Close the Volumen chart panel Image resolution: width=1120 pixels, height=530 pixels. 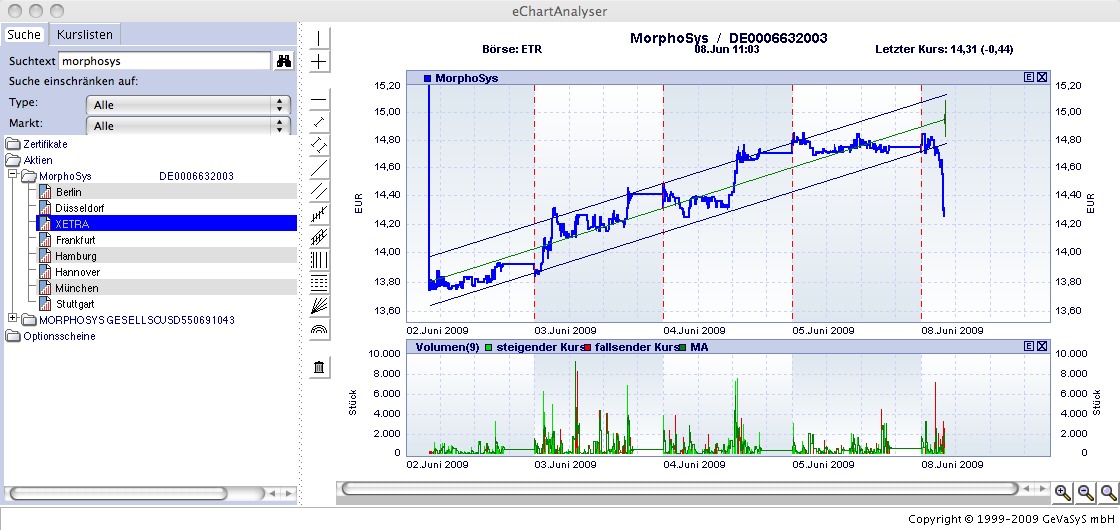point(1041,346)
